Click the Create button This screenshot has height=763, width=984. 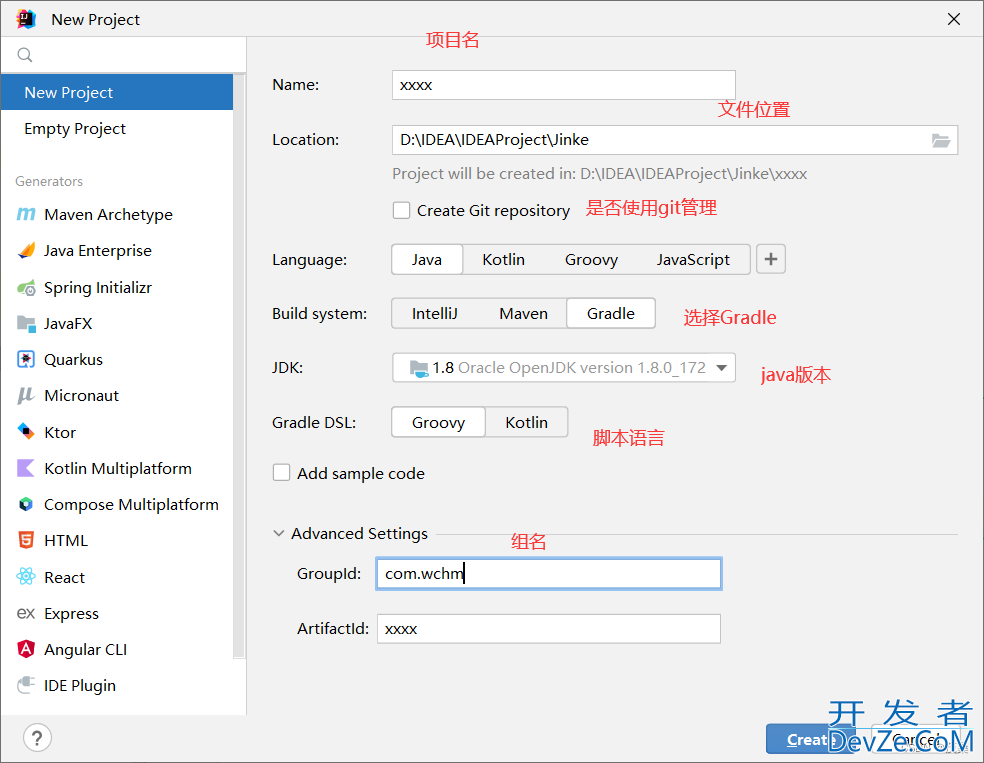(x=808, y=740)
